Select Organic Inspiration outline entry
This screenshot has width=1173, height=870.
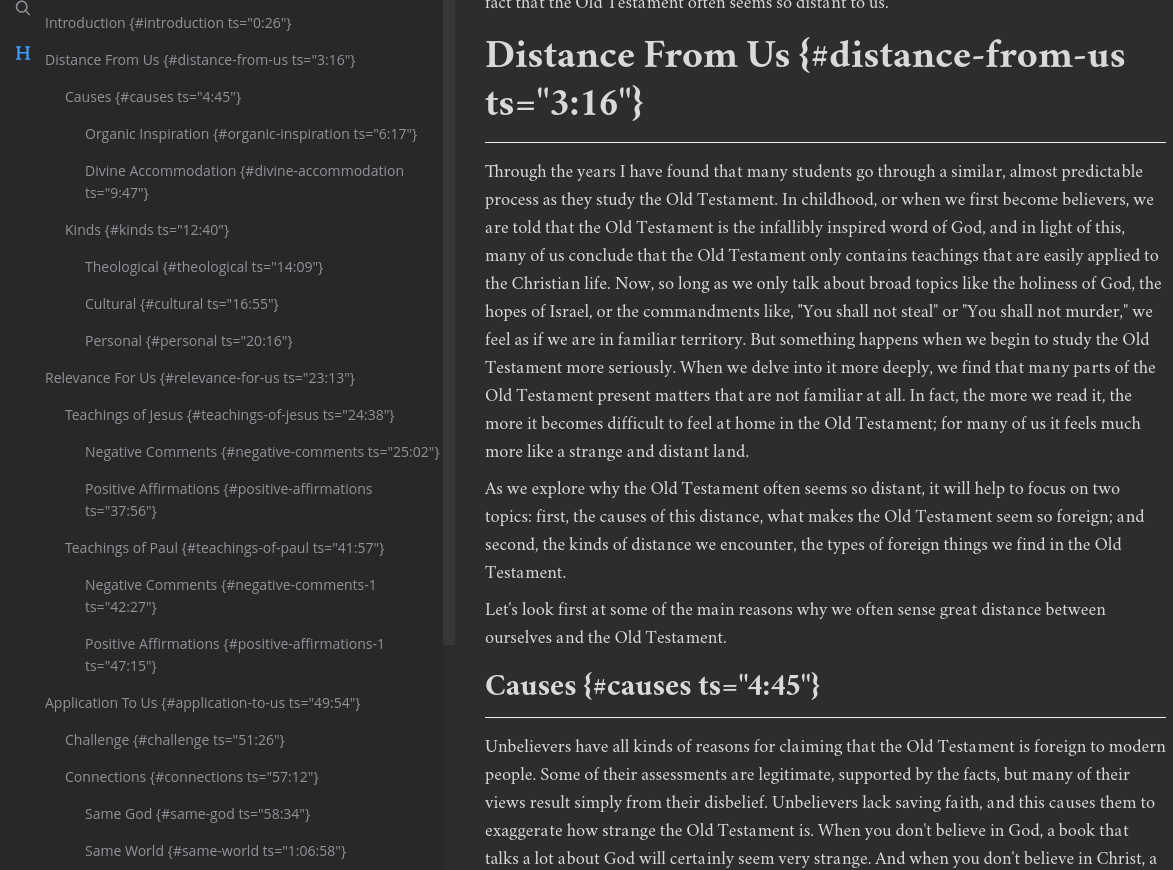click(x=251, y=134)
